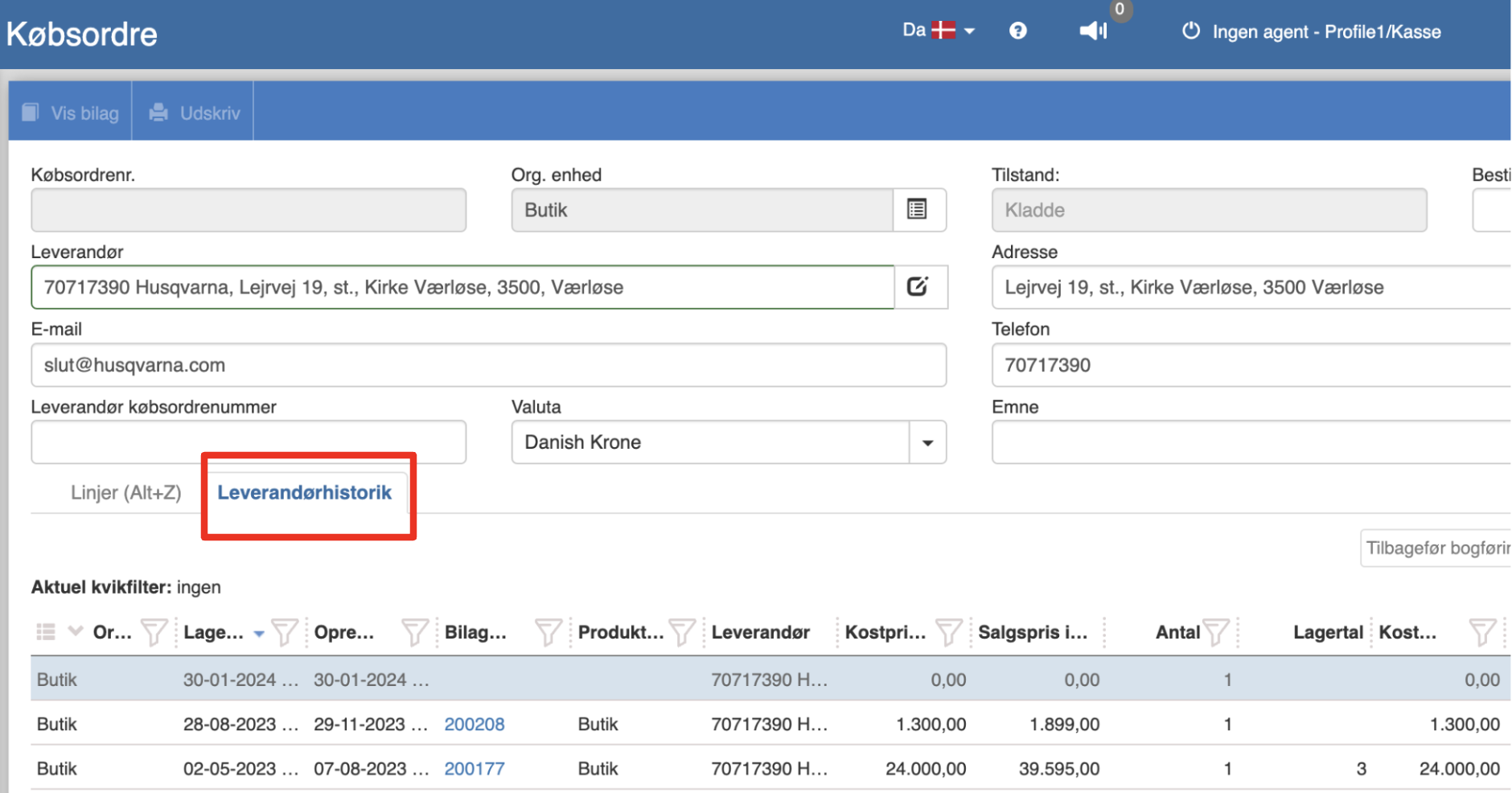Click the Tilbagefør bogføring button
1512x793 pixels.
[1436, 548]
